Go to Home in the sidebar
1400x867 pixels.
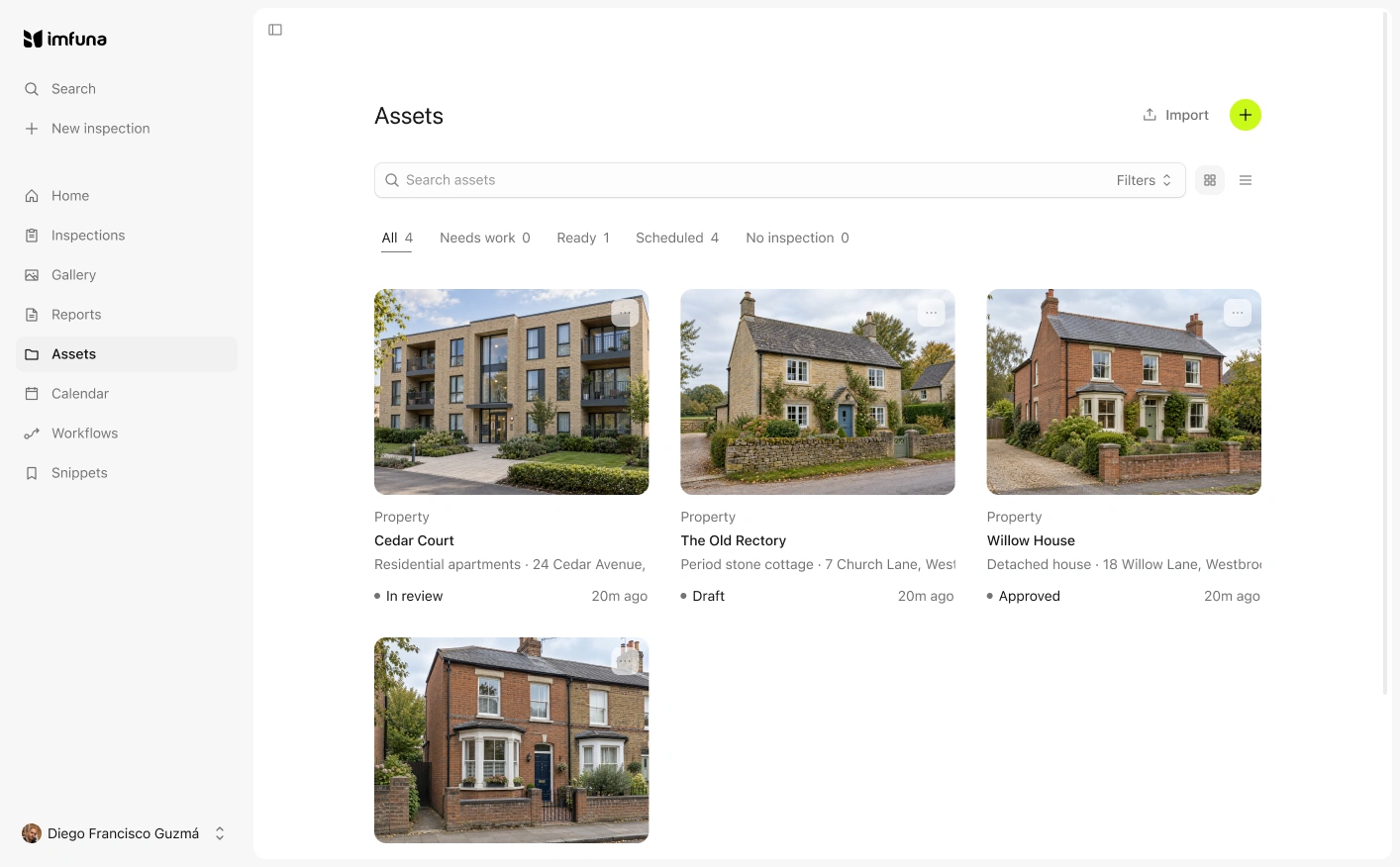click(x=127, y=196)
